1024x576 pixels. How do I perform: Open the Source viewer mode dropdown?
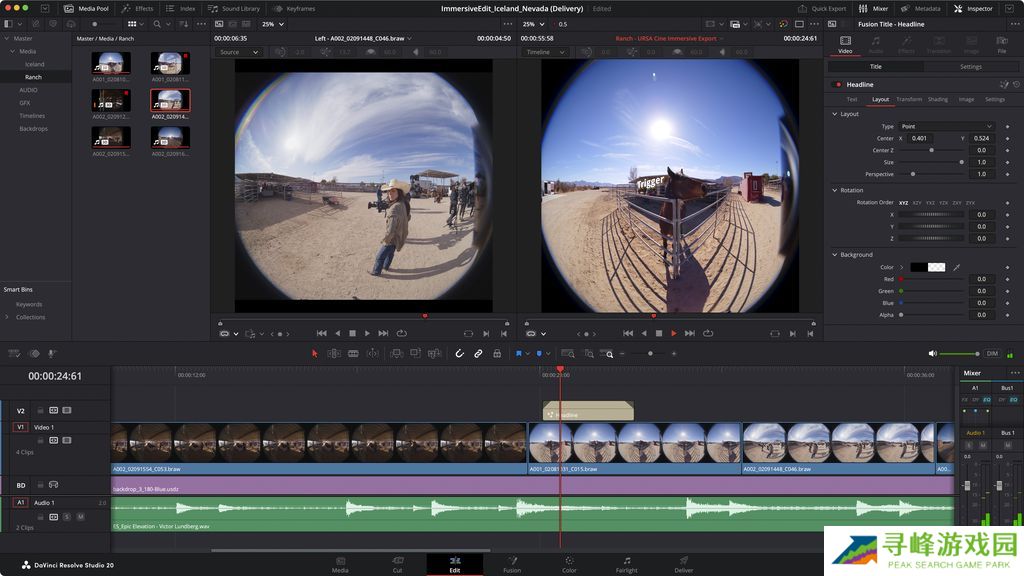click(x=236, y=52)
